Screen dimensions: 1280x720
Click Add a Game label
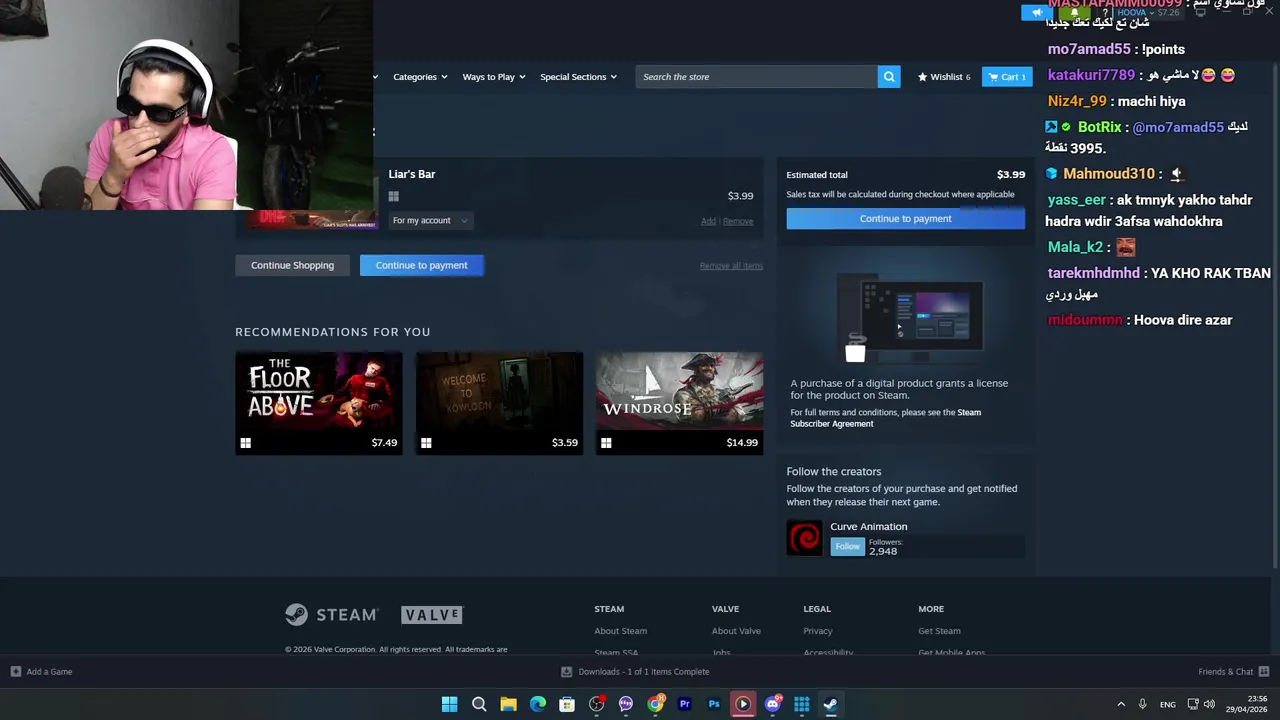(49, 672)
